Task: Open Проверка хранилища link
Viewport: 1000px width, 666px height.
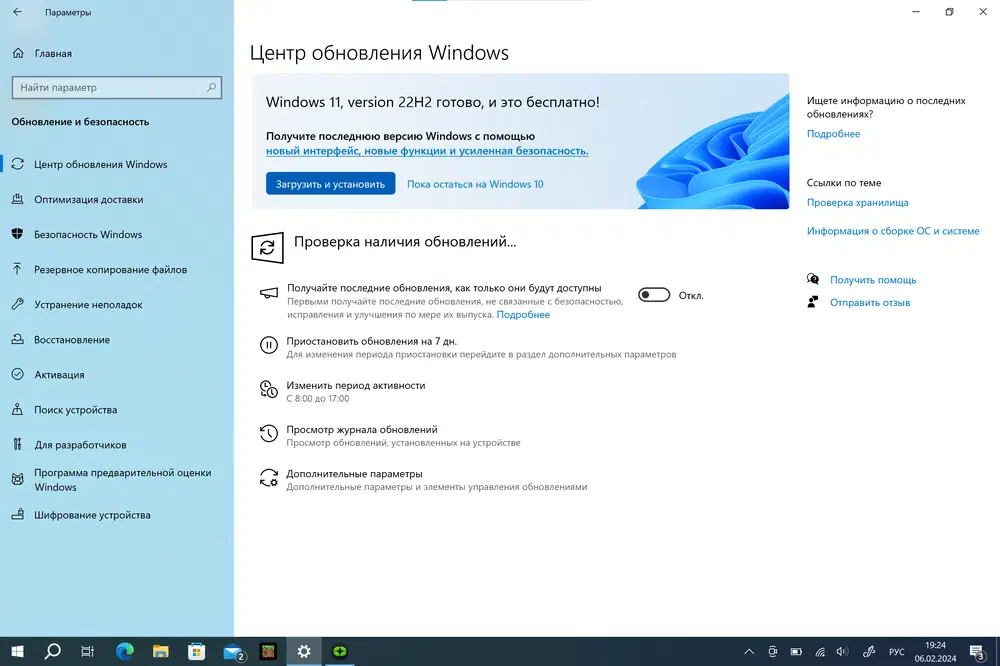Action: tap(857, 202)
